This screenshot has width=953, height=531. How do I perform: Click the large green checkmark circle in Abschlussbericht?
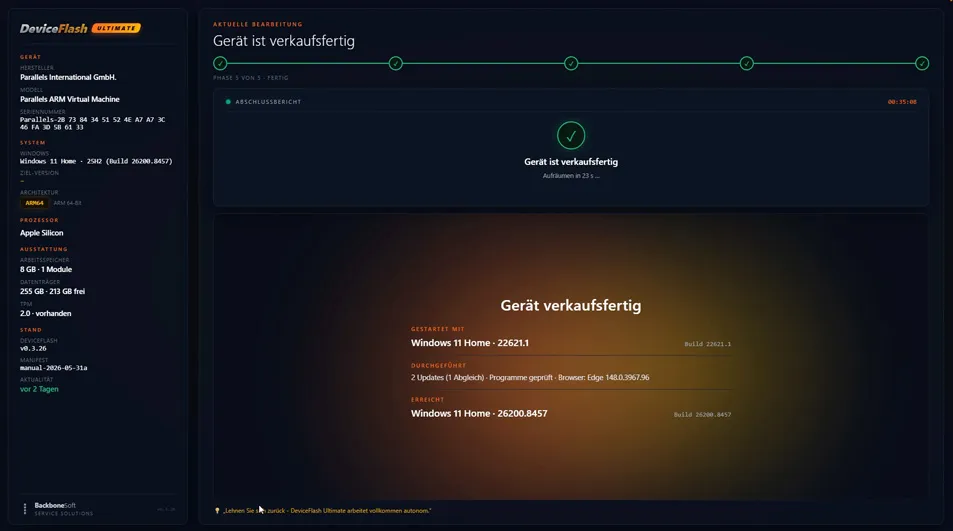click(x=571, y=135)
